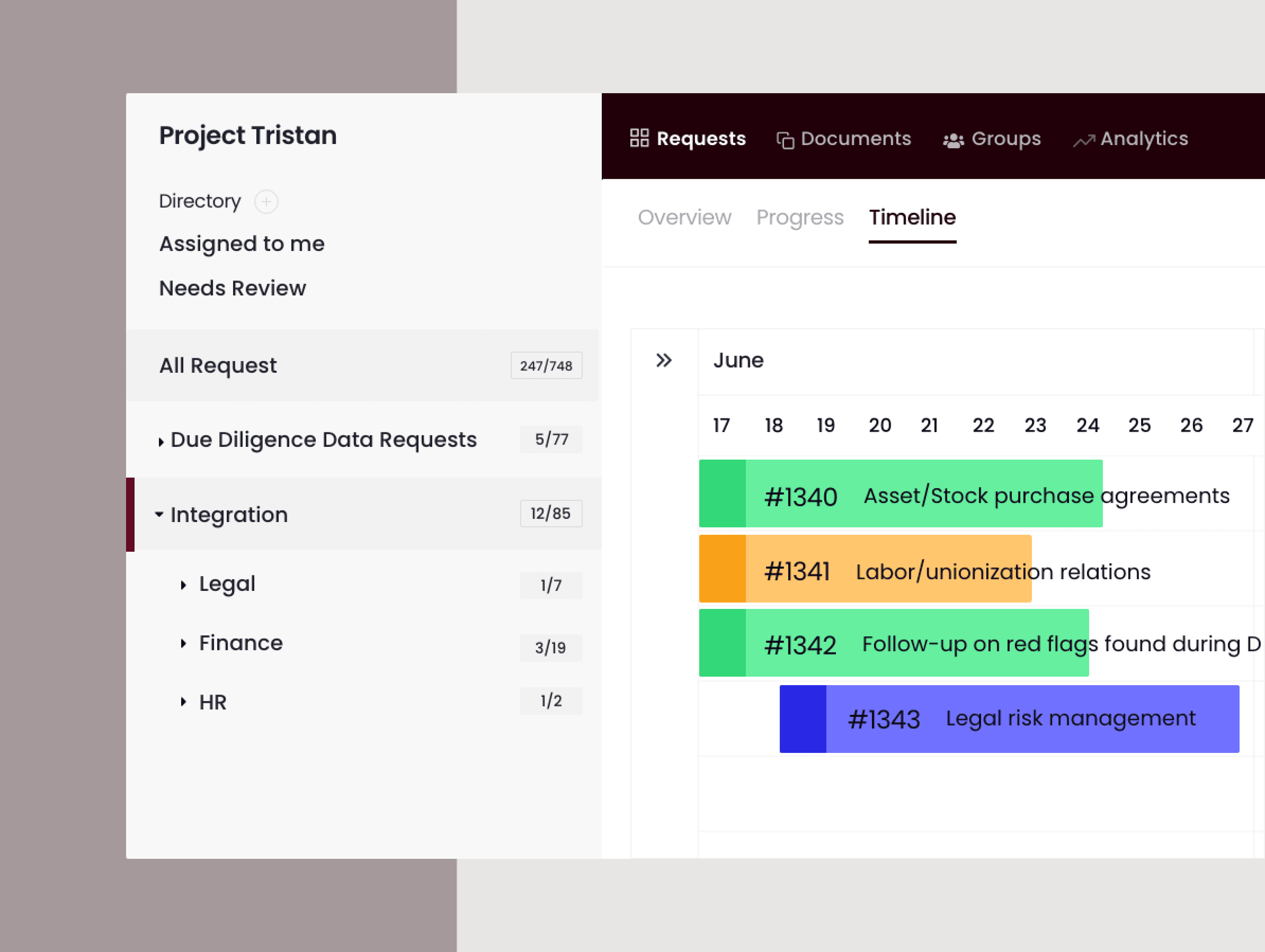Click the double chevron timeline expand icon
The height and width of the screenshot is (952, 1265).
663,360
